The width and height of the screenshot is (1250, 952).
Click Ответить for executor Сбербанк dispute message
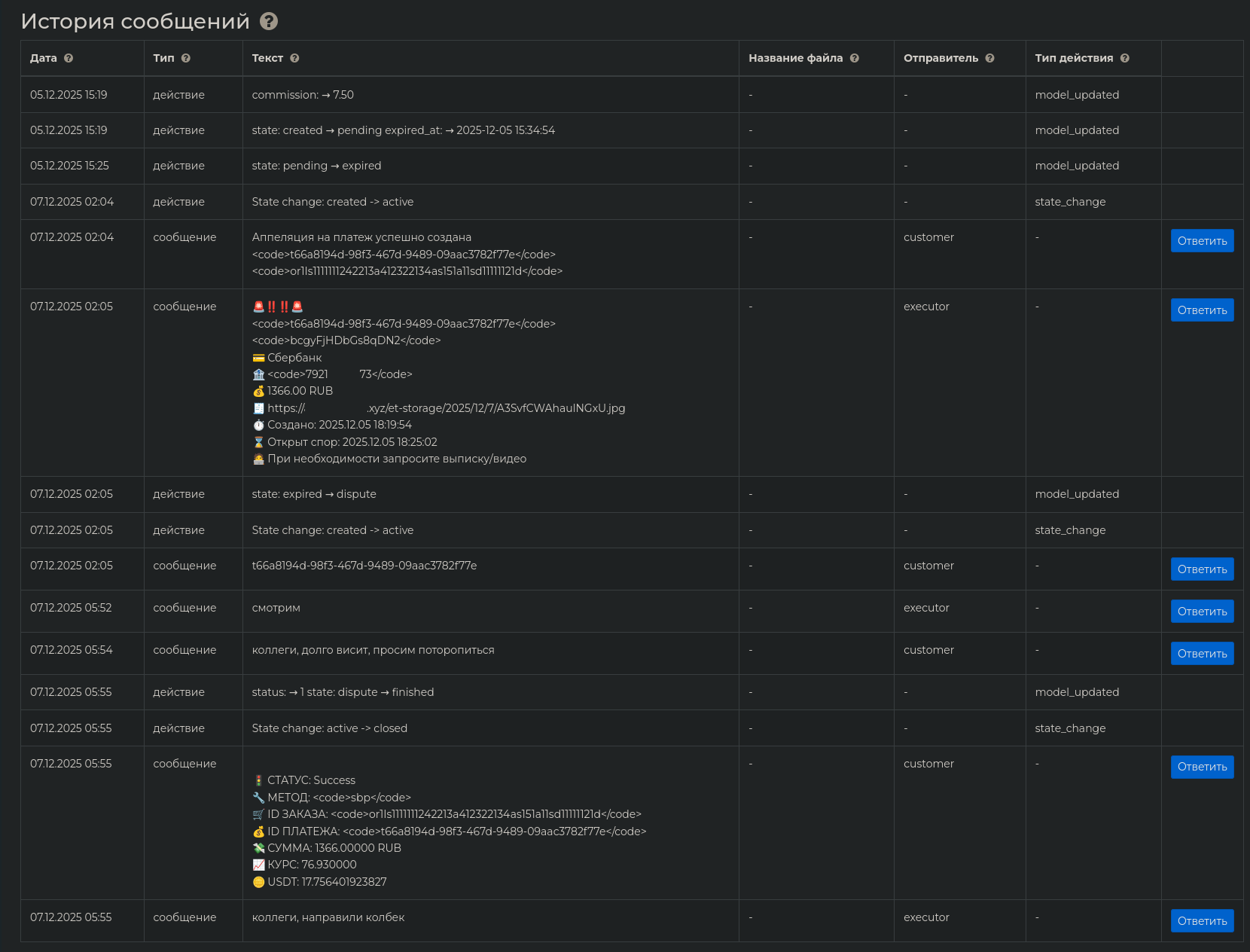[x=1202, y=310]
